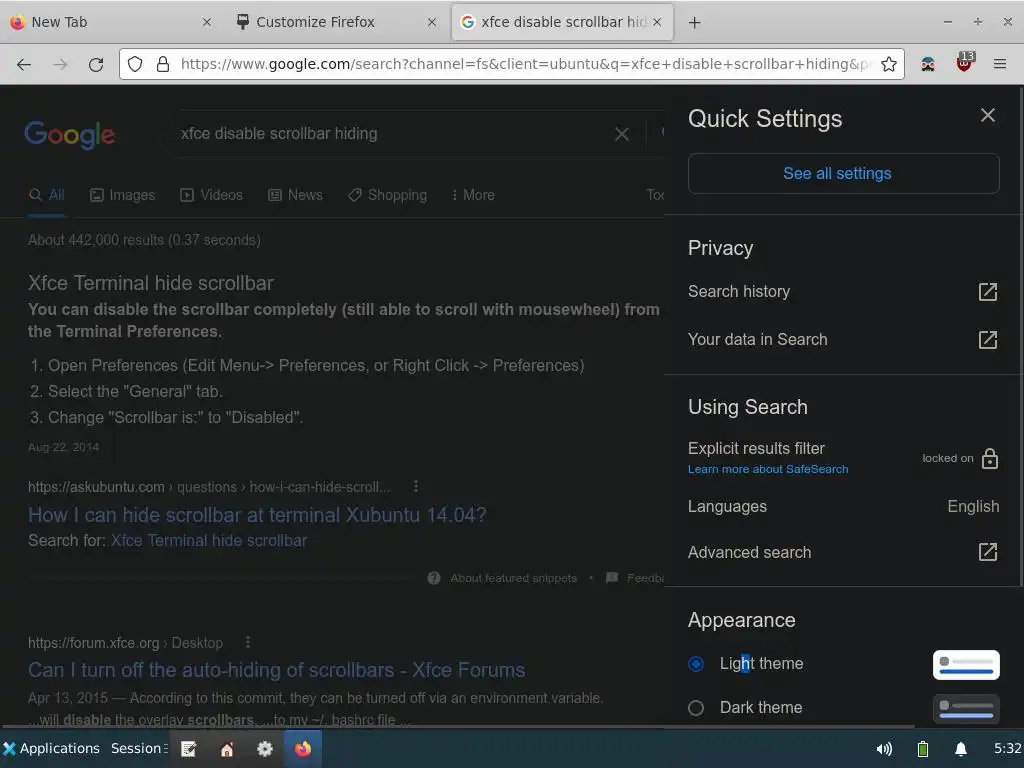The image size is (1024, 768).
Task: Open the Xfce Forums auto-hiding result
Action: pos(276,670)
